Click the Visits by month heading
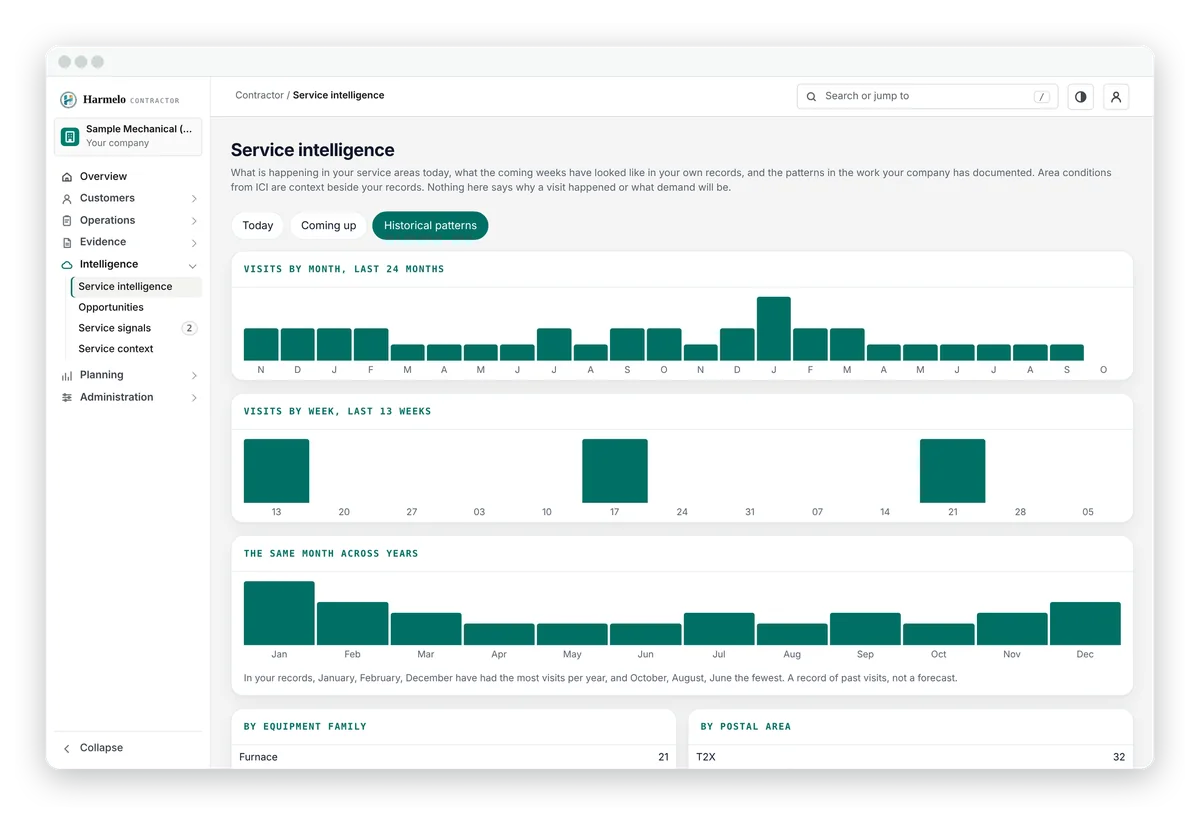The width and height of the screenshot is (1200, 815). coord(344,269)
